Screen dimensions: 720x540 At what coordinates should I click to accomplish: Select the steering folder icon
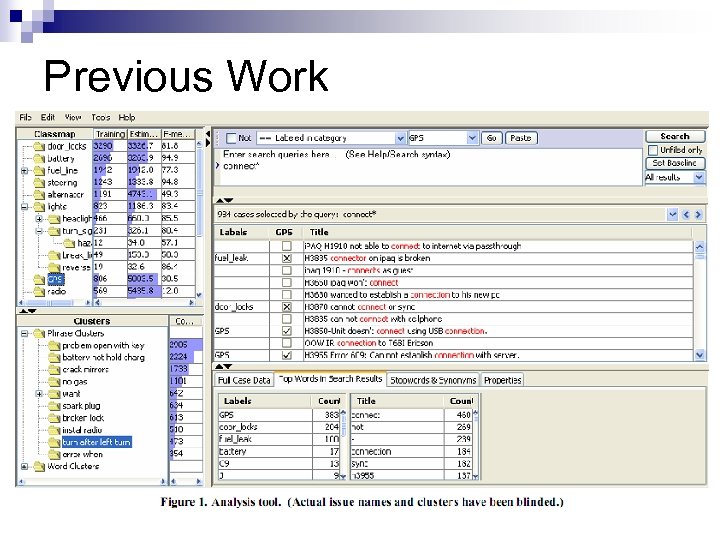(x=39, y=183)
